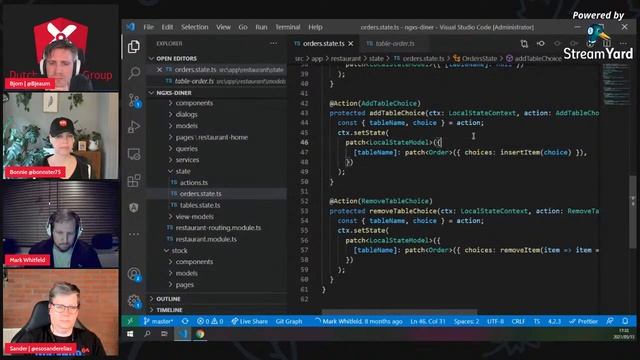This screenshot has width=640, height=360.
Task: Open the Go menu
Action: click(243, 27)
